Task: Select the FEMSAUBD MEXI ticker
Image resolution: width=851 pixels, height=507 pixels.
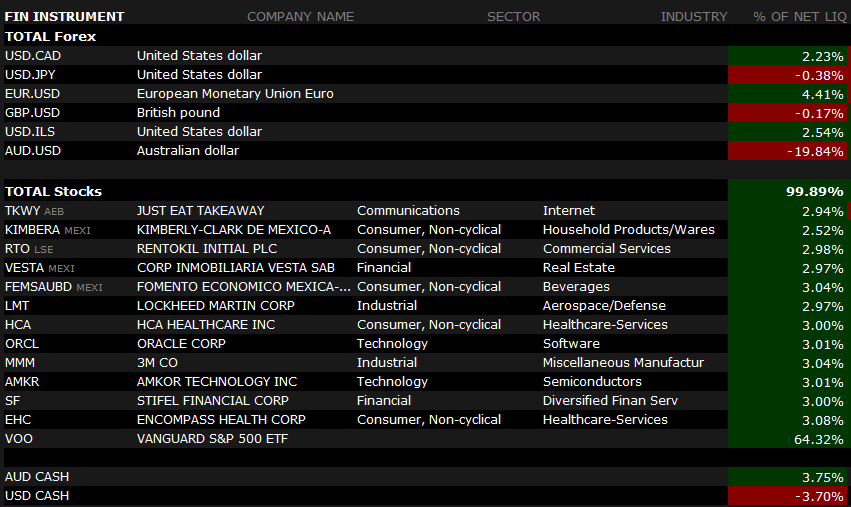Action: (54, 287)
